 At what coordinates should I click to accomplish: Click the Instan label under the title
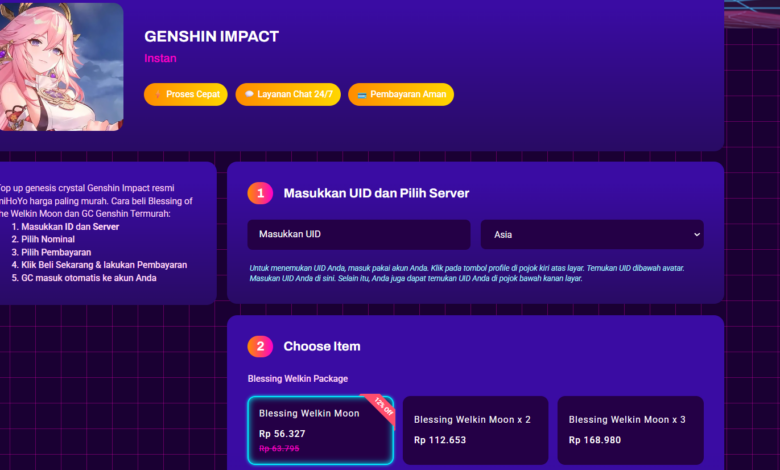[x=160, y=58]
